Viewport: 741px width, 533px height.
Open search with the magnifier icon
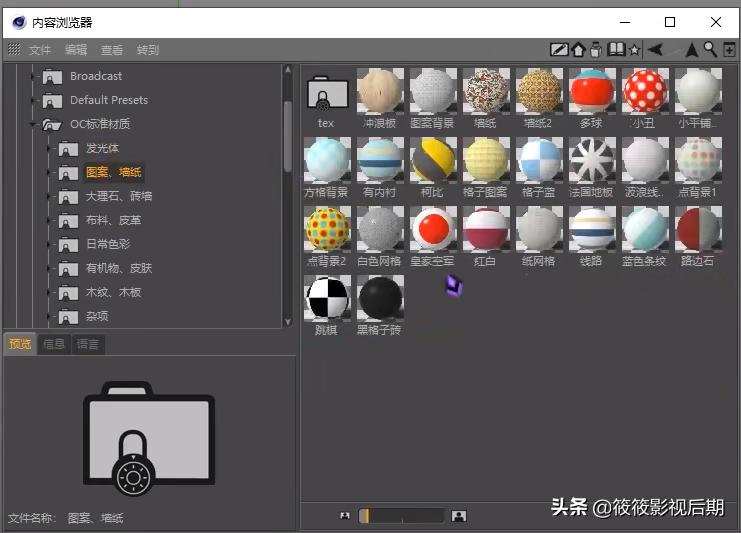click(710, 49)
